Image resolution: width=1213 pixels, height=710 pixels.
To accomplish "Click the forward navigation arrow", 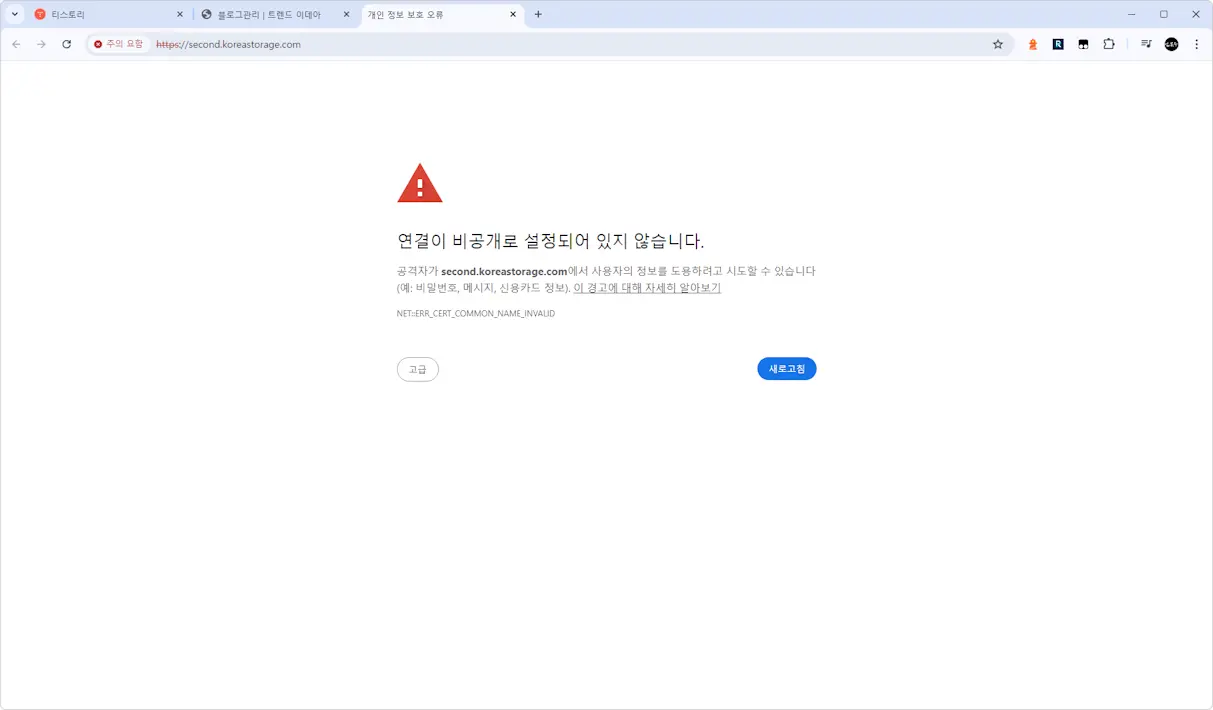I will tap(41, 44).
